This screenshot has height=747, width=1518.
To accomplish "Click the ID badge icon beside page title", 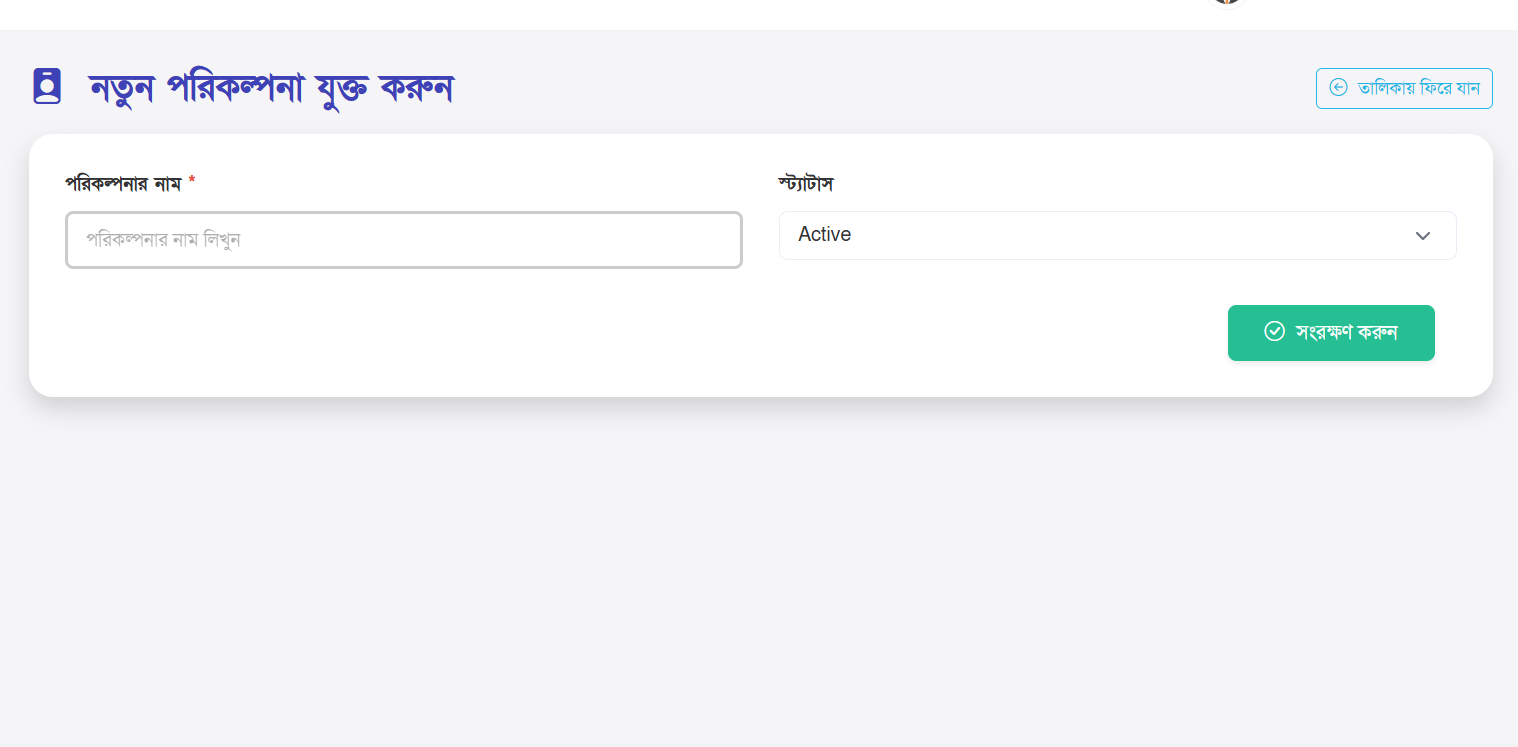I will point(47,86).
